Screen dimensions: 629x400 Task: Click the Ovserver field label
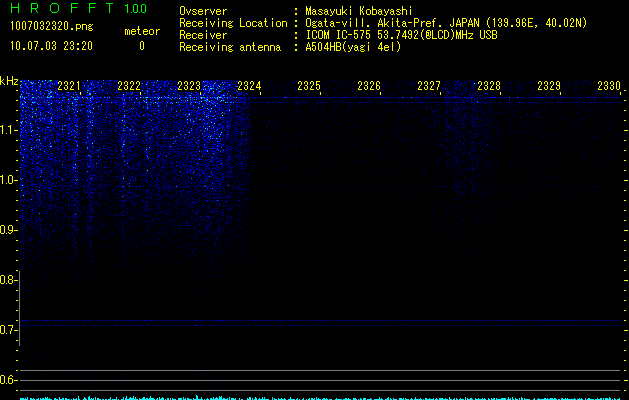click(203, 11)
